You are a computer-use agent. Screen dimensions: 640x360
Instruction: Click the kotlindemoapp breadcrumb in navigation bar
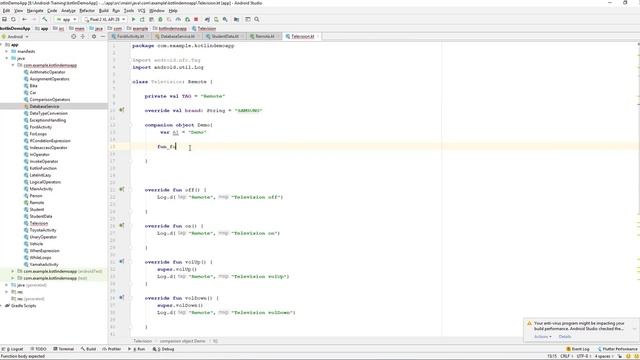(x=170, y=29)
